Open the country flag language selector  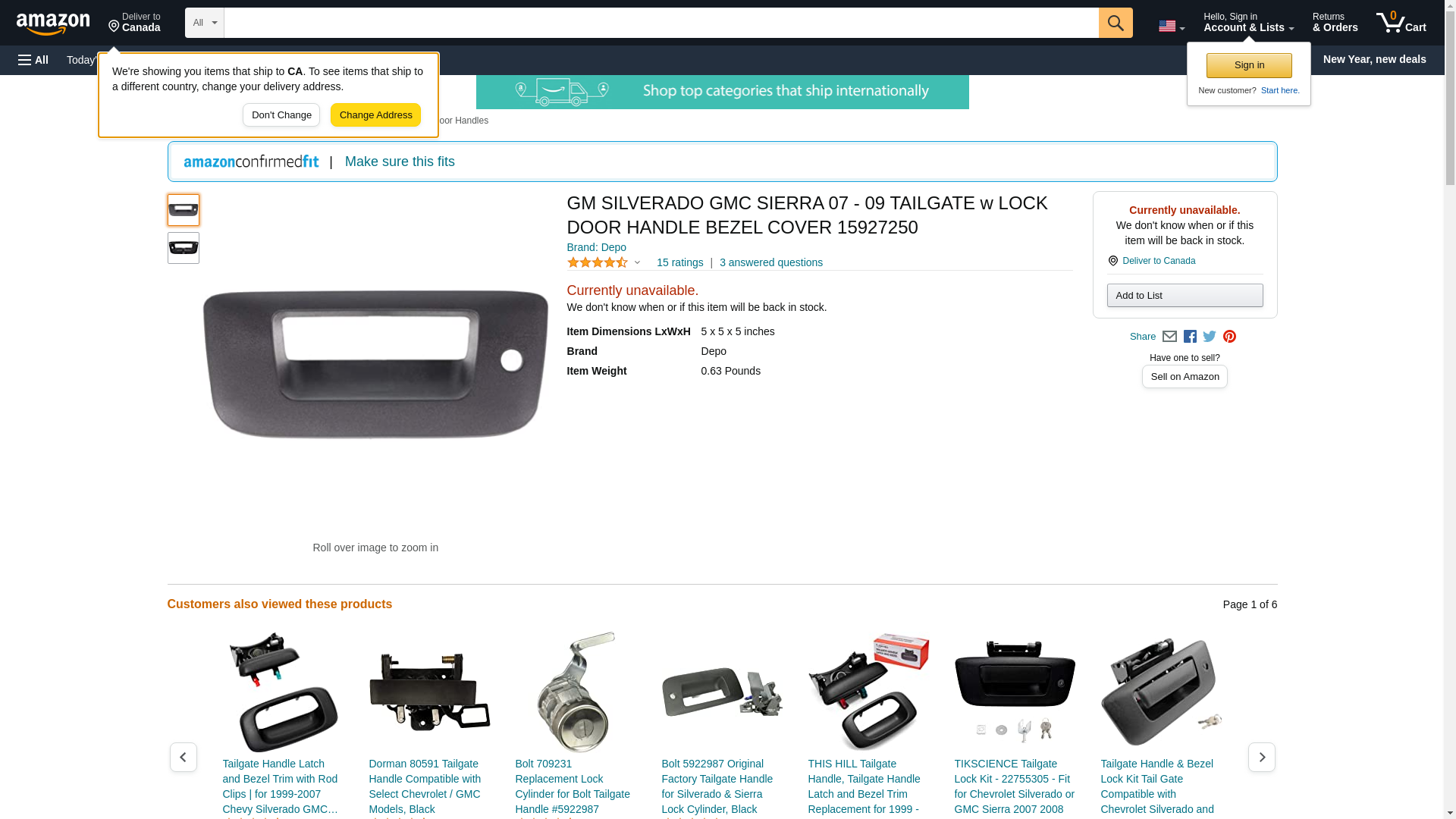tap(1171, 26)
